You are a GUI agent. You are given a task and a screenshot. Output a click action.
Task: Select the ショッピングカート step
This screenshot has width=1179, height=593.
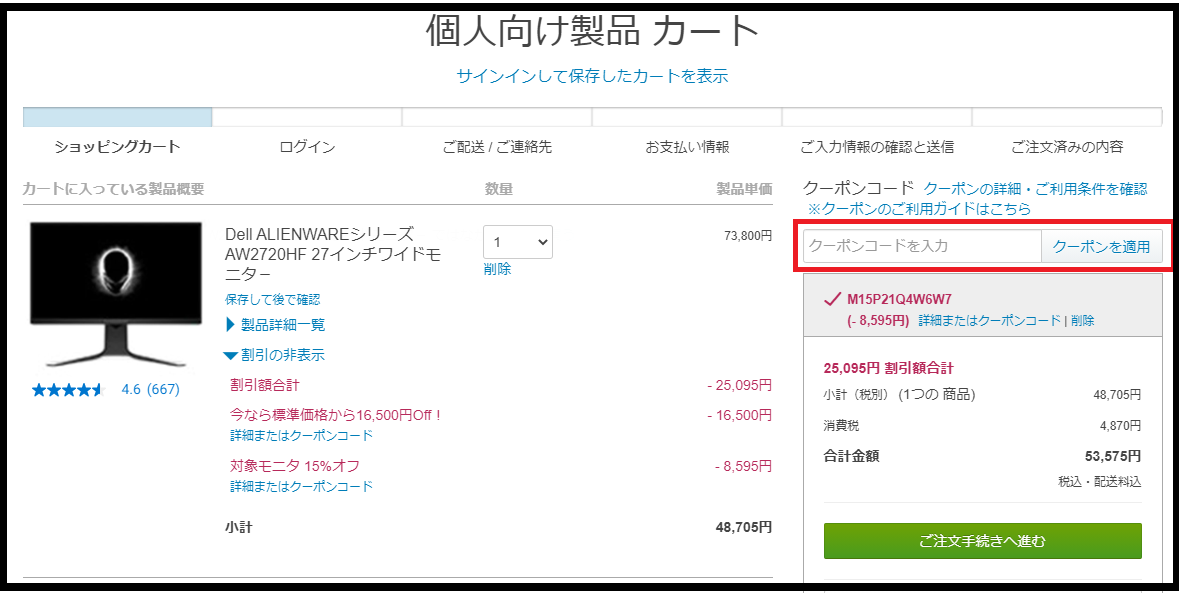click(117, 147)
